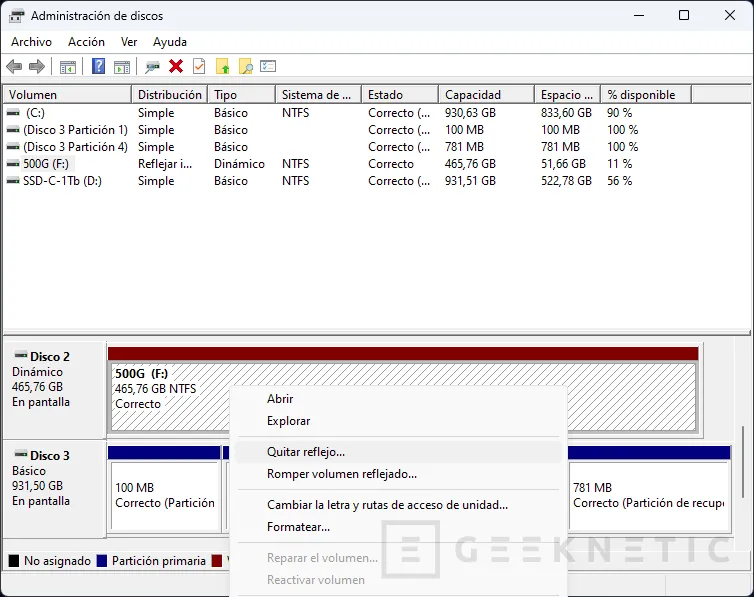Click the '465,76 GB' capacity cell in list
Viewport: 754px width, 597px height.
coord(470,164)
